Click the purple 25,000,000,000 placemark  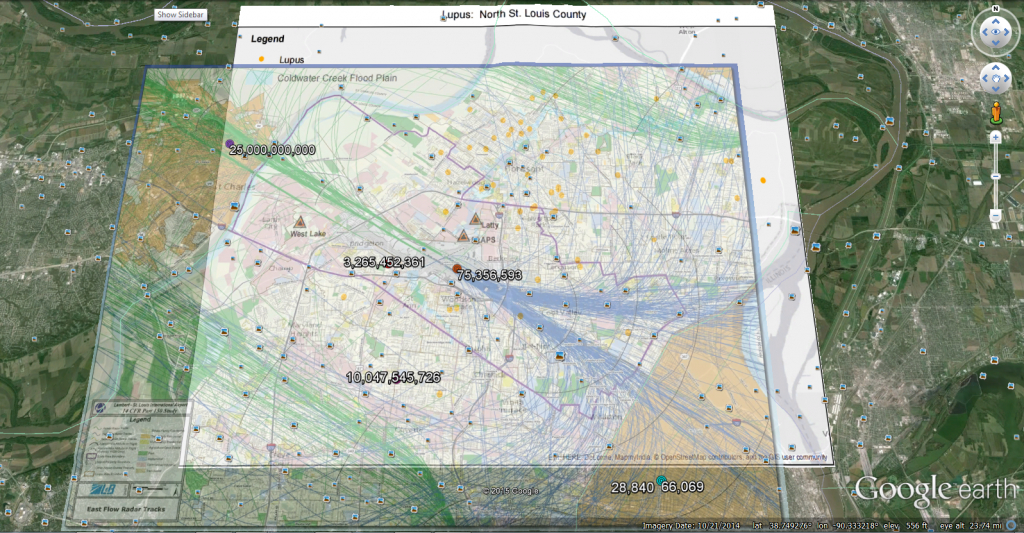(230, 145)
